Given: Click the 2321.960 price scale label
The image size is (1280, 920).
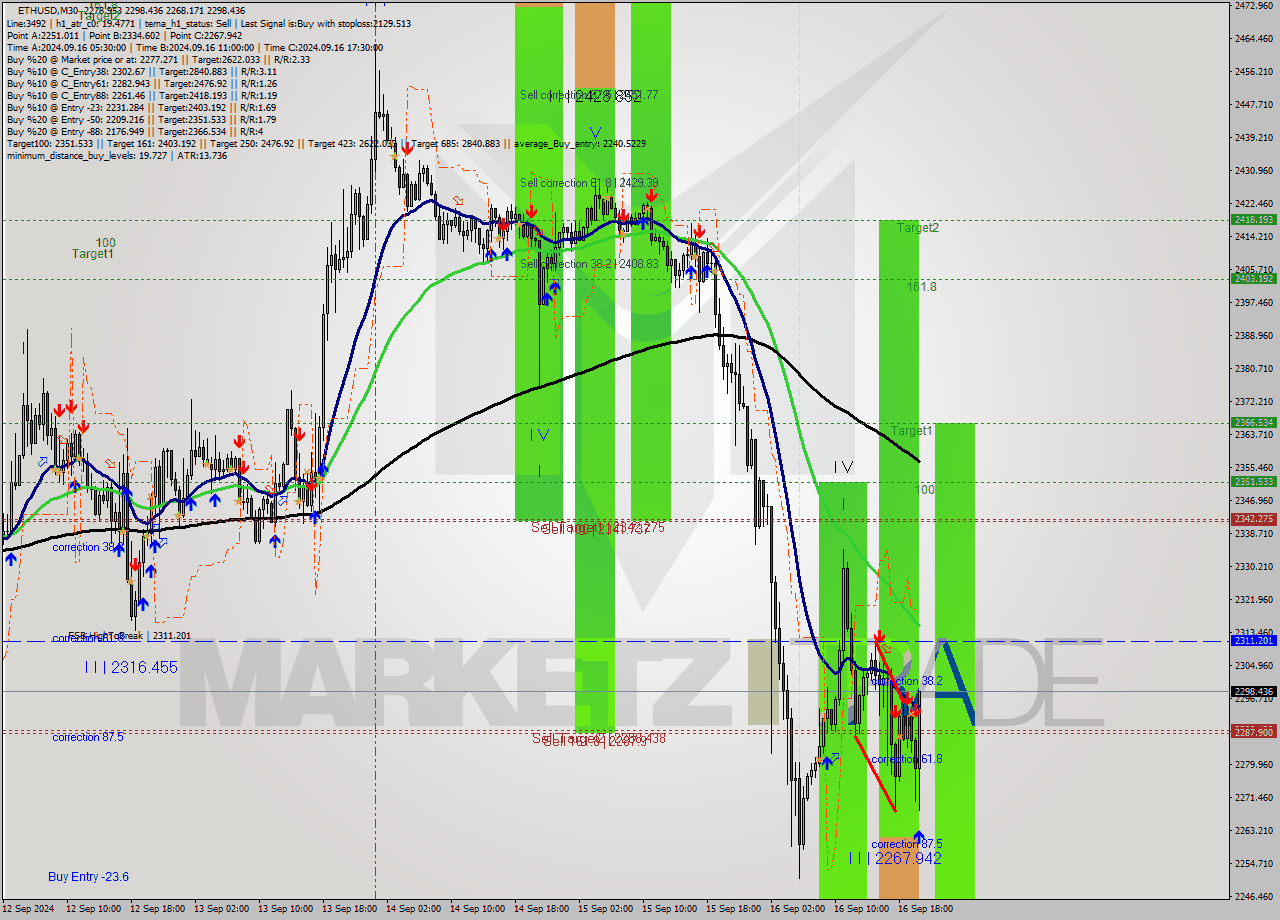Looking at the screenshot, I should [1254, 600].
